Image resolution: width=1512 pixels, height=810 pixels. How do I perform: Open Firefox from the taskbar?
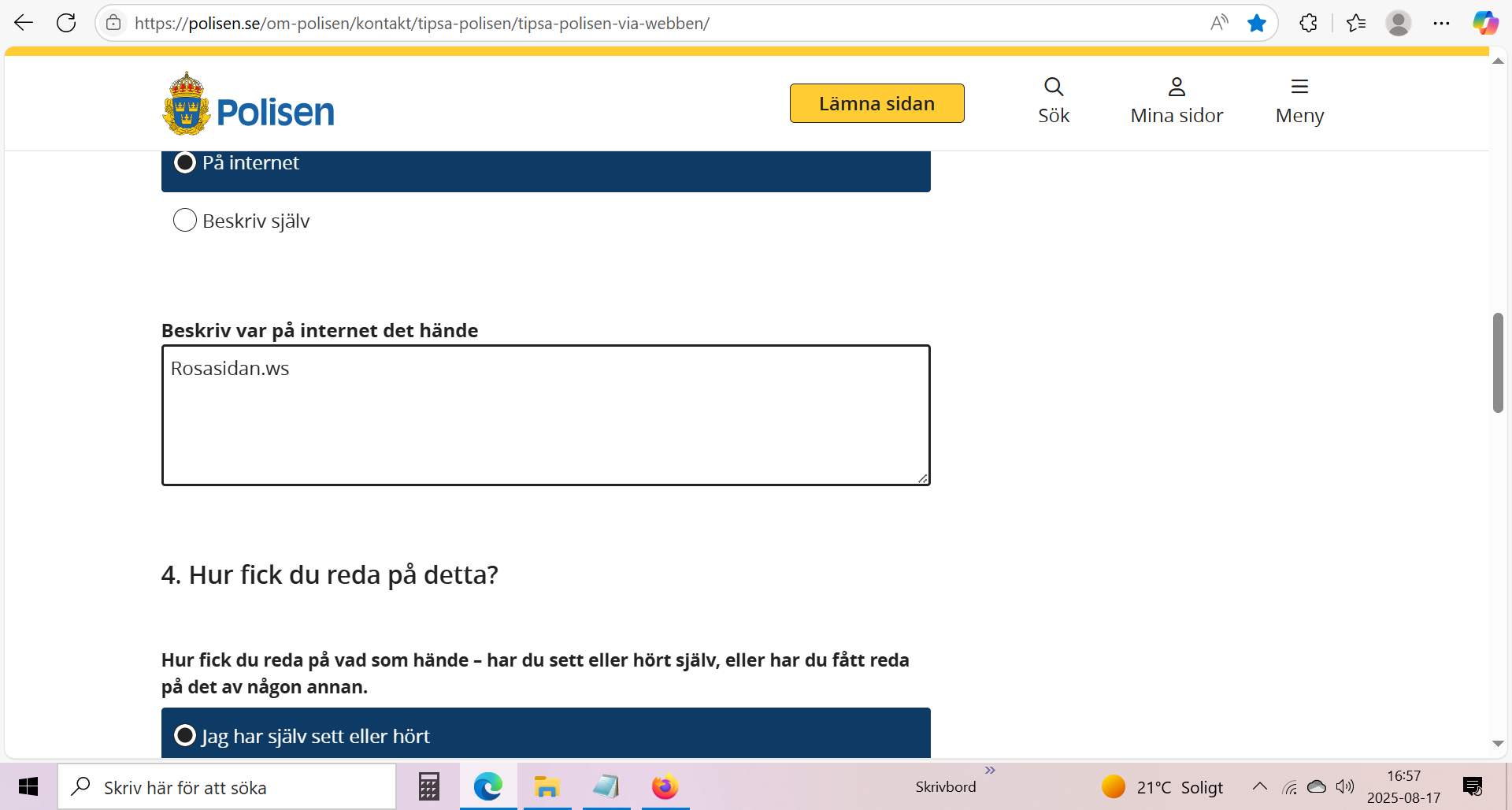click(x=665, y=786)
